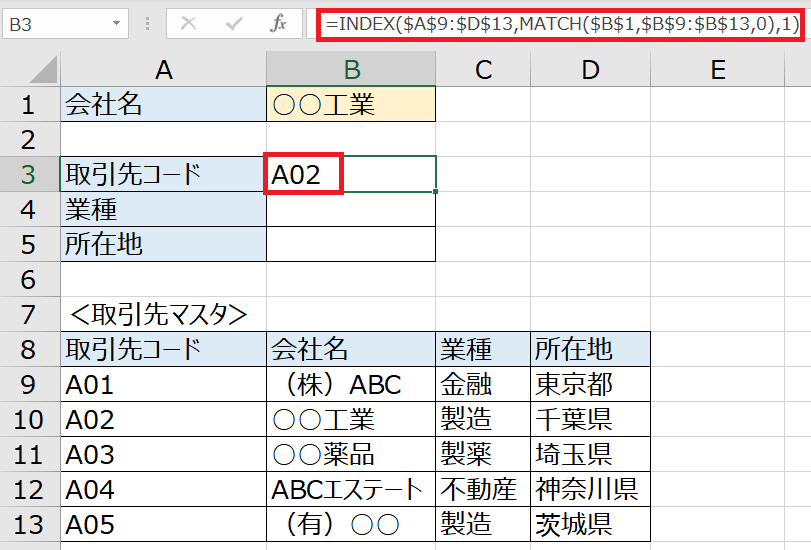
Task: Click master table header 取引先コード in row 8
Action: (x=163, y=349)
